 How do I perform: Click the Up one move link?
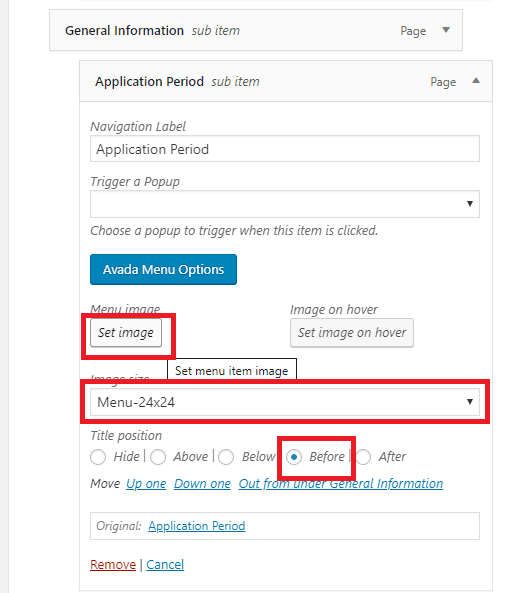146,484
